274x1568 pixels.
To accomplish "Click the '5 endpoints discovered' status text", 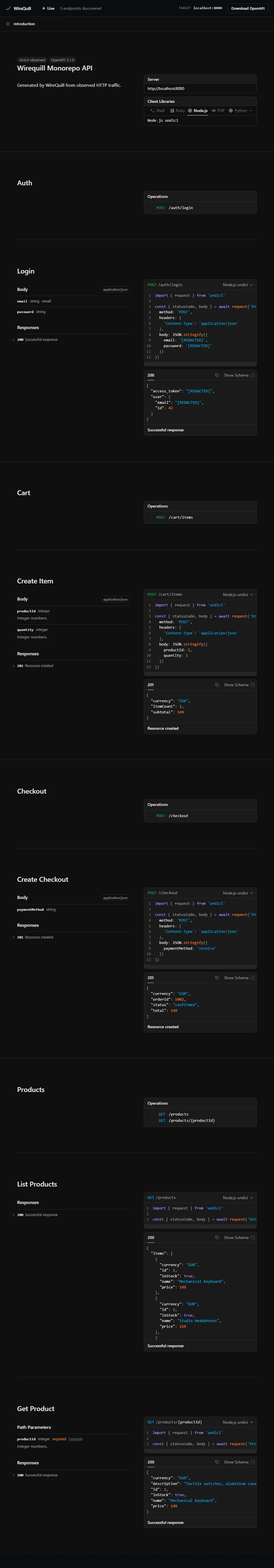I will point(81,9).
